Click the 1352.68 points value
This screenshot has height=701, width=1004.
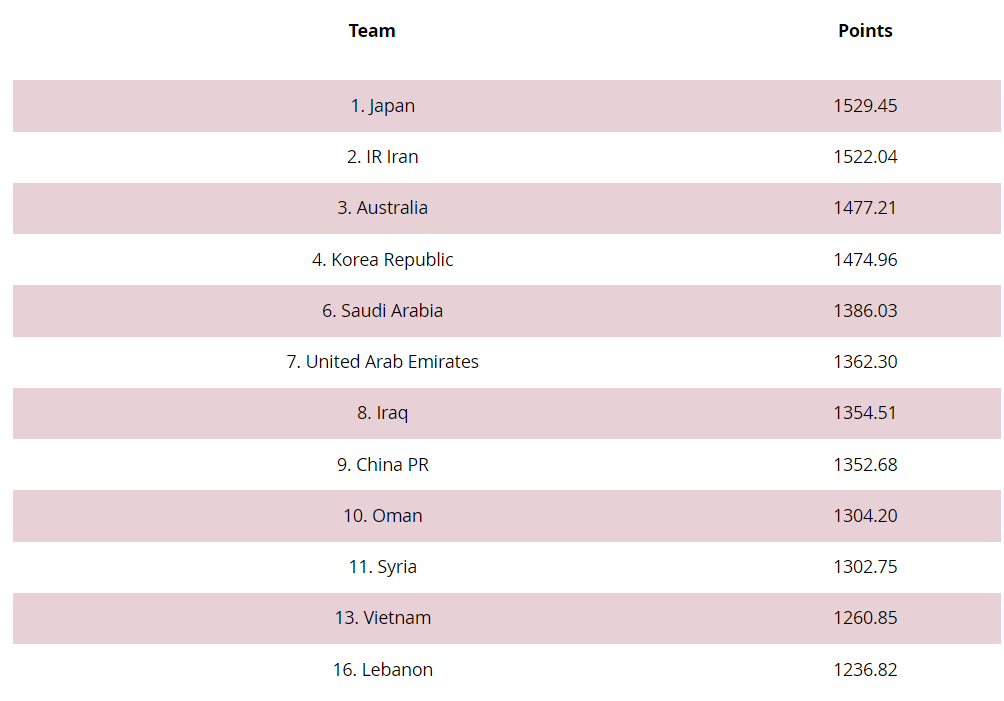tap(865, 465)
